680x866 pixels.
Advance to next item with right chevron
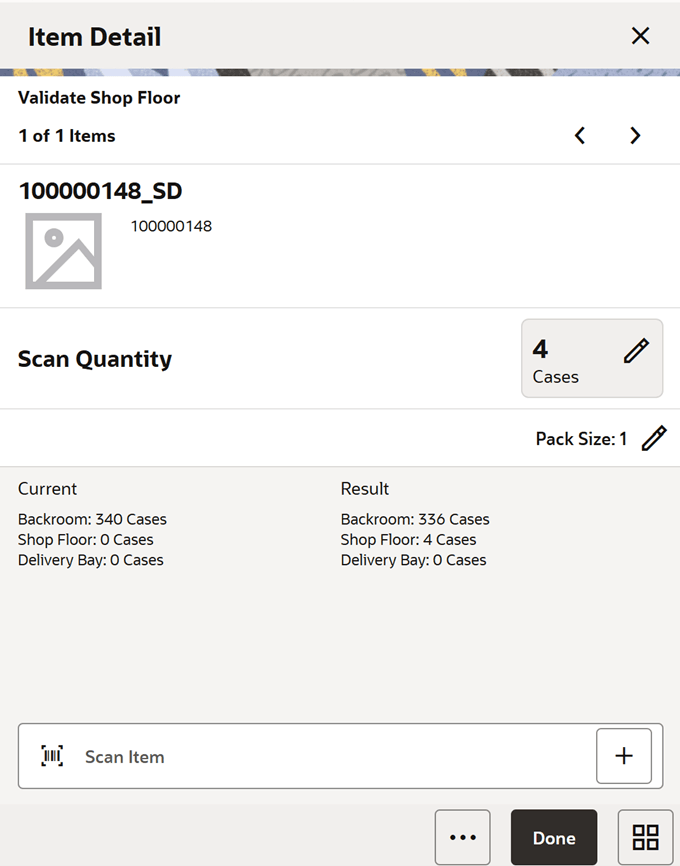(635, 135)
